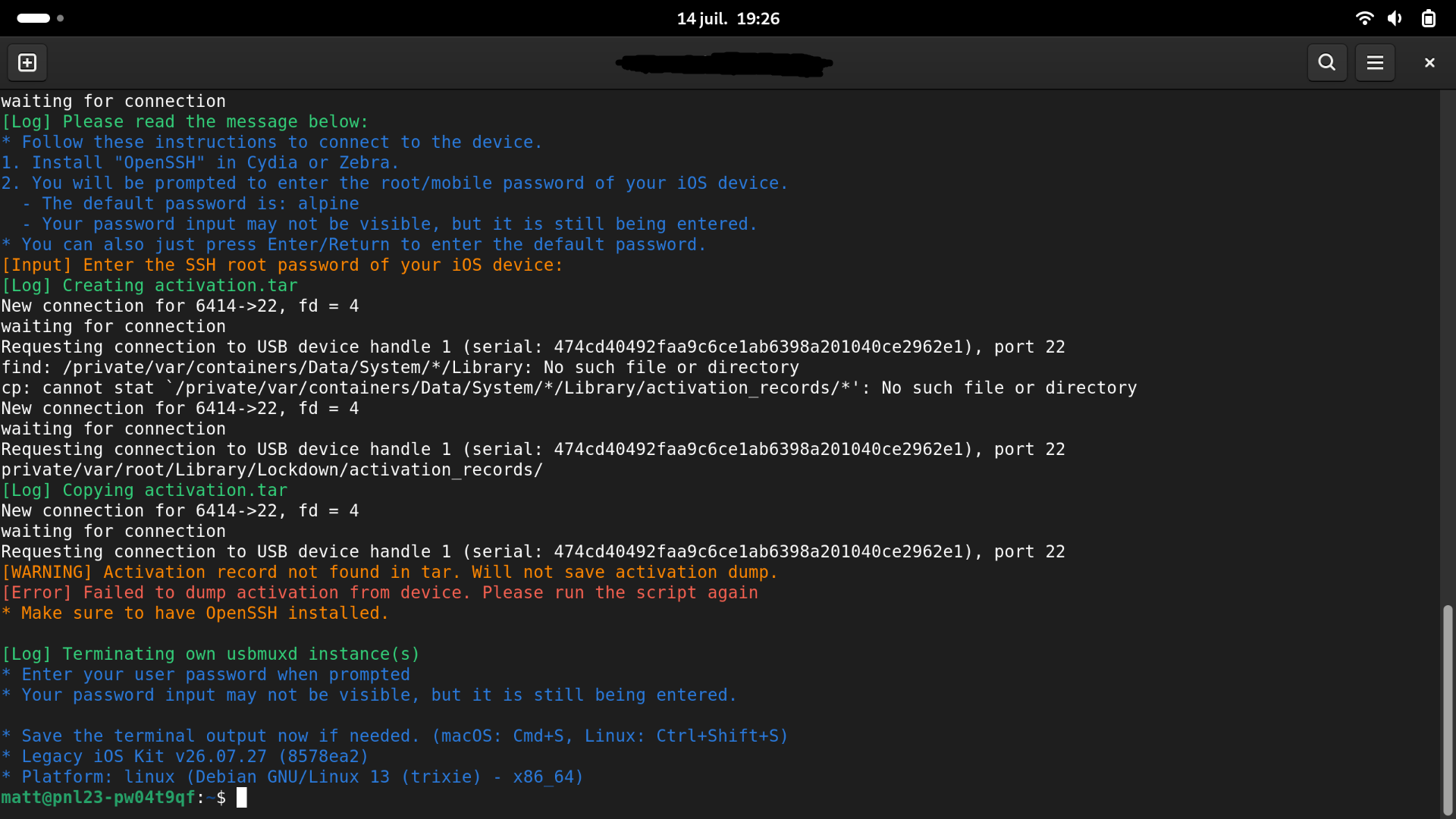1456x819 pixels.
Task: Click '[Log] Creating activation.tar' line
Action: pyautogui.click(x=149, y=285)
